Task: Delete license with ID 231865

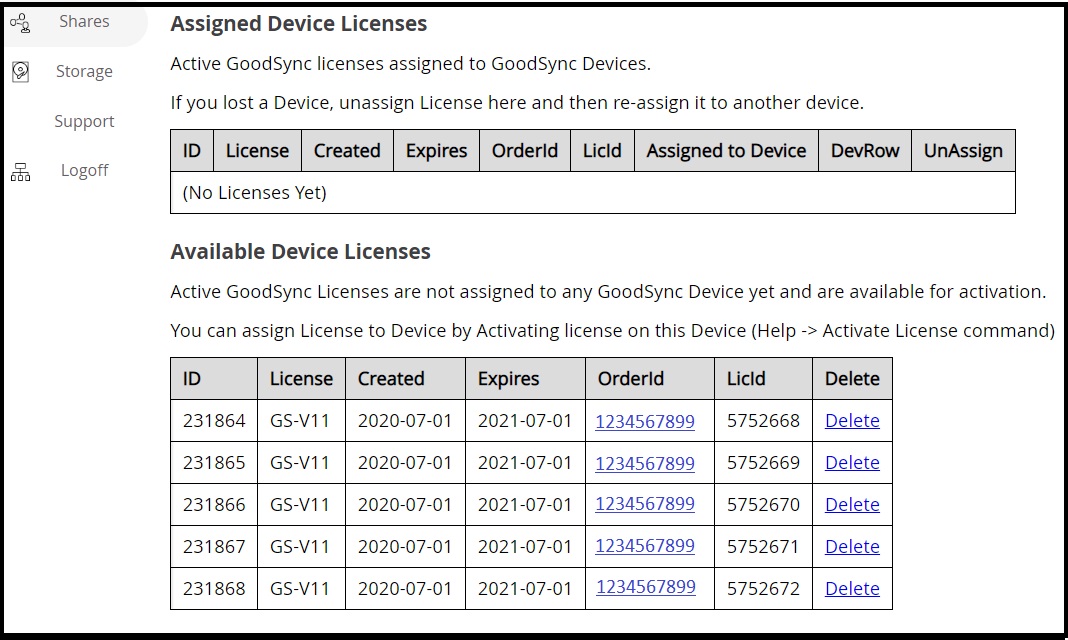Action: (852, 463)
